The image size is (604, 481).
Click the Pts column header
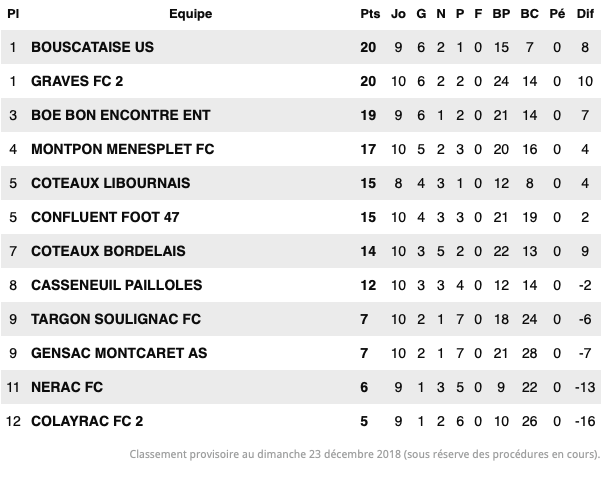point(370,14)
